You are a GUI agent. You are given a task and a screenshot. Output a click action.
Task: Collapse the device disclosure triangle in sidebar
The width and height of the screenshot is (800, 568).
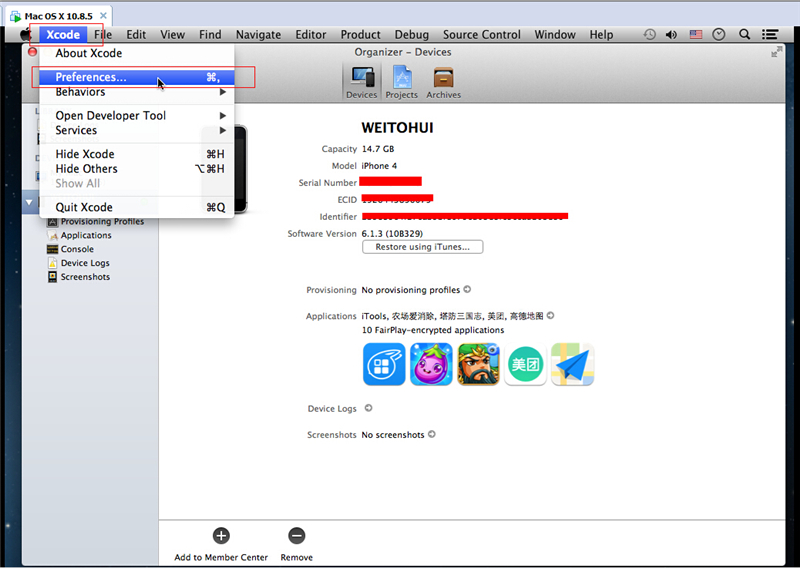pyautogui.click(x=29, y=203)
